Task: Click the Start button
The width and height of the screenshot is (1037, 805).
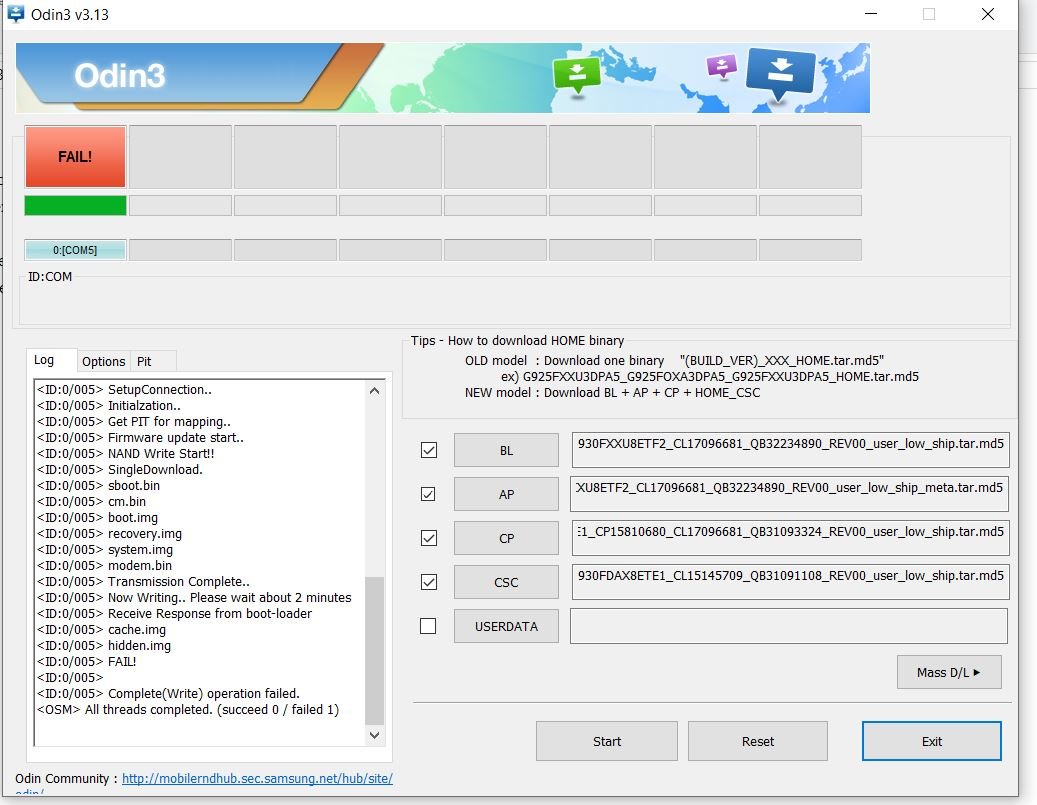Action: pos(606,741)
